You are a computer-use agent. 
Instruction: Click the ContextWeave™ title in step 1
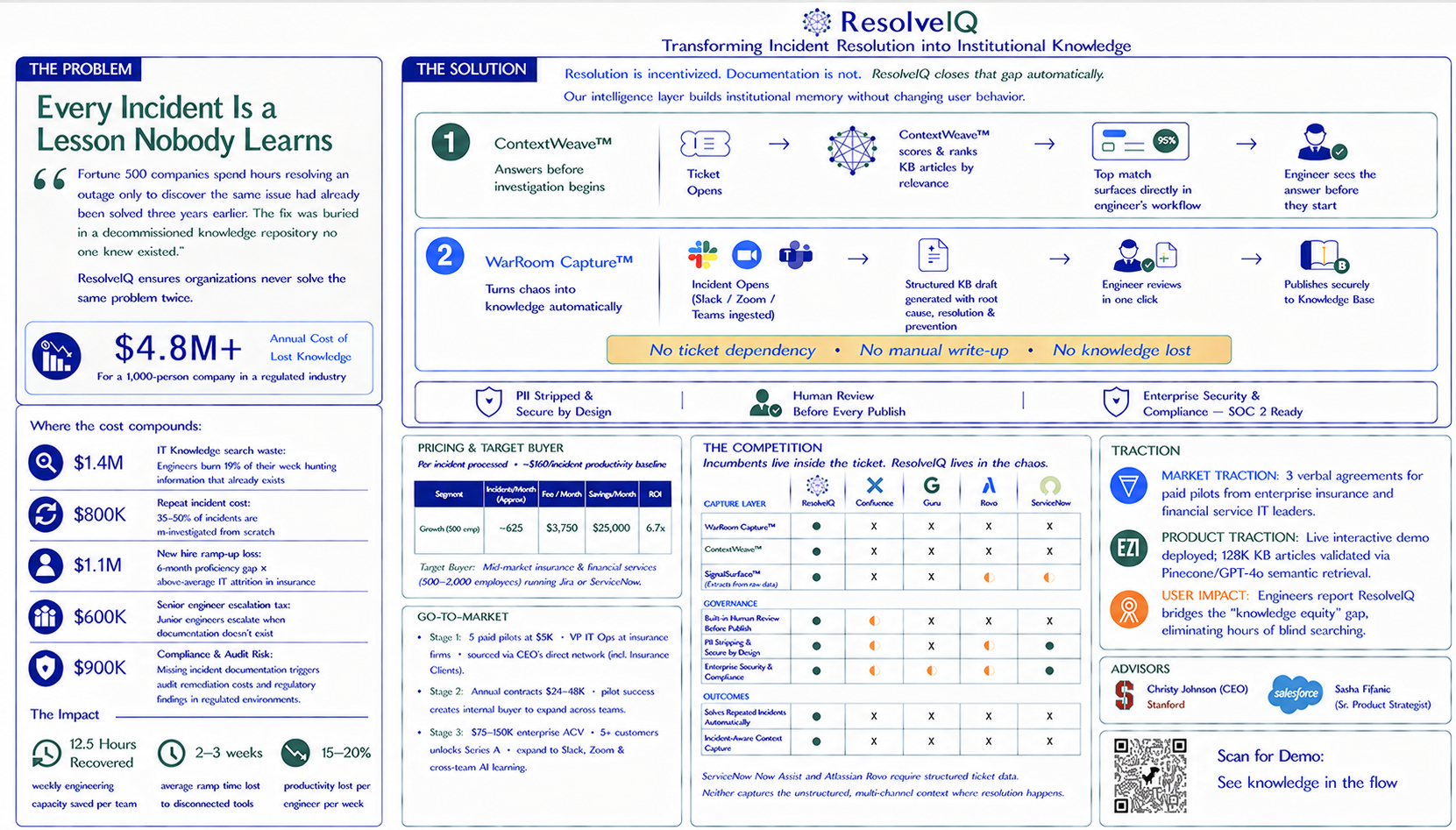coord(553,143)
